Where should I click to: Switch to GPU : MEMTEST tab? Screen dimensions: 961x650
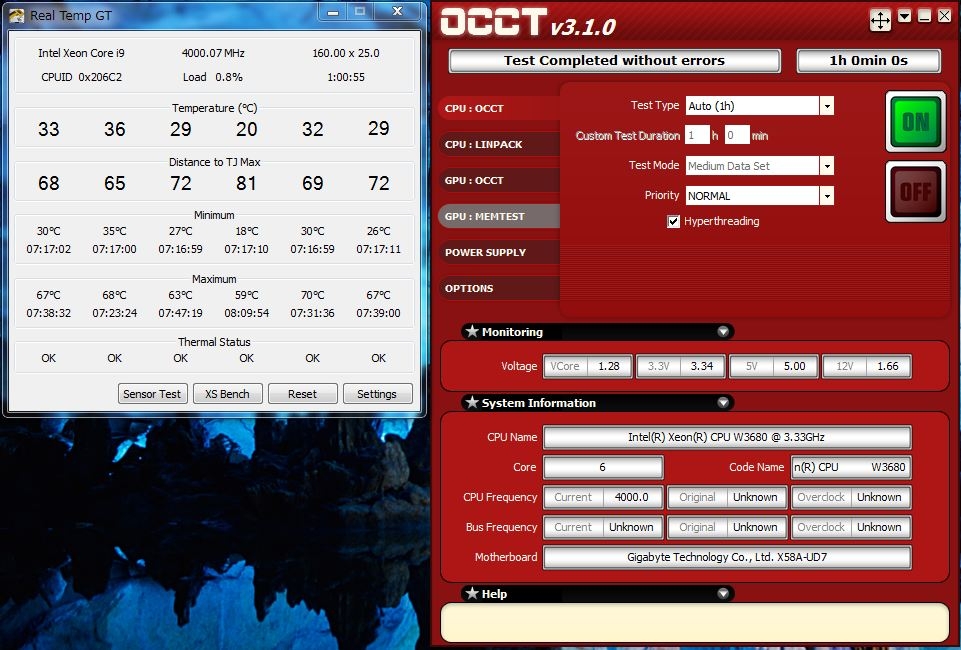[x=499, y=216]
